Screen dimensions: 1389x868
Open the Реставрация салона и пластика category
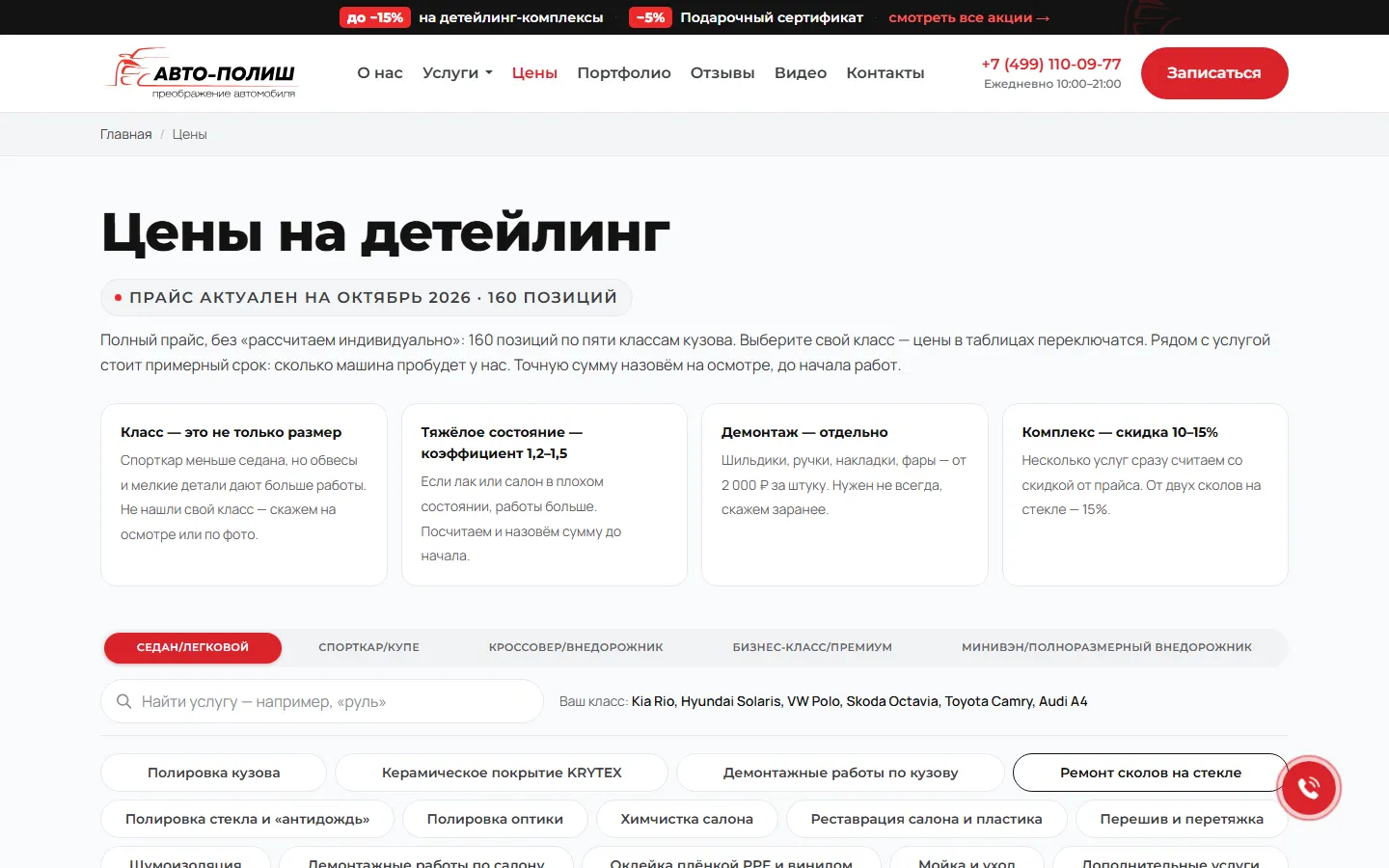click(x=927, y=819)
